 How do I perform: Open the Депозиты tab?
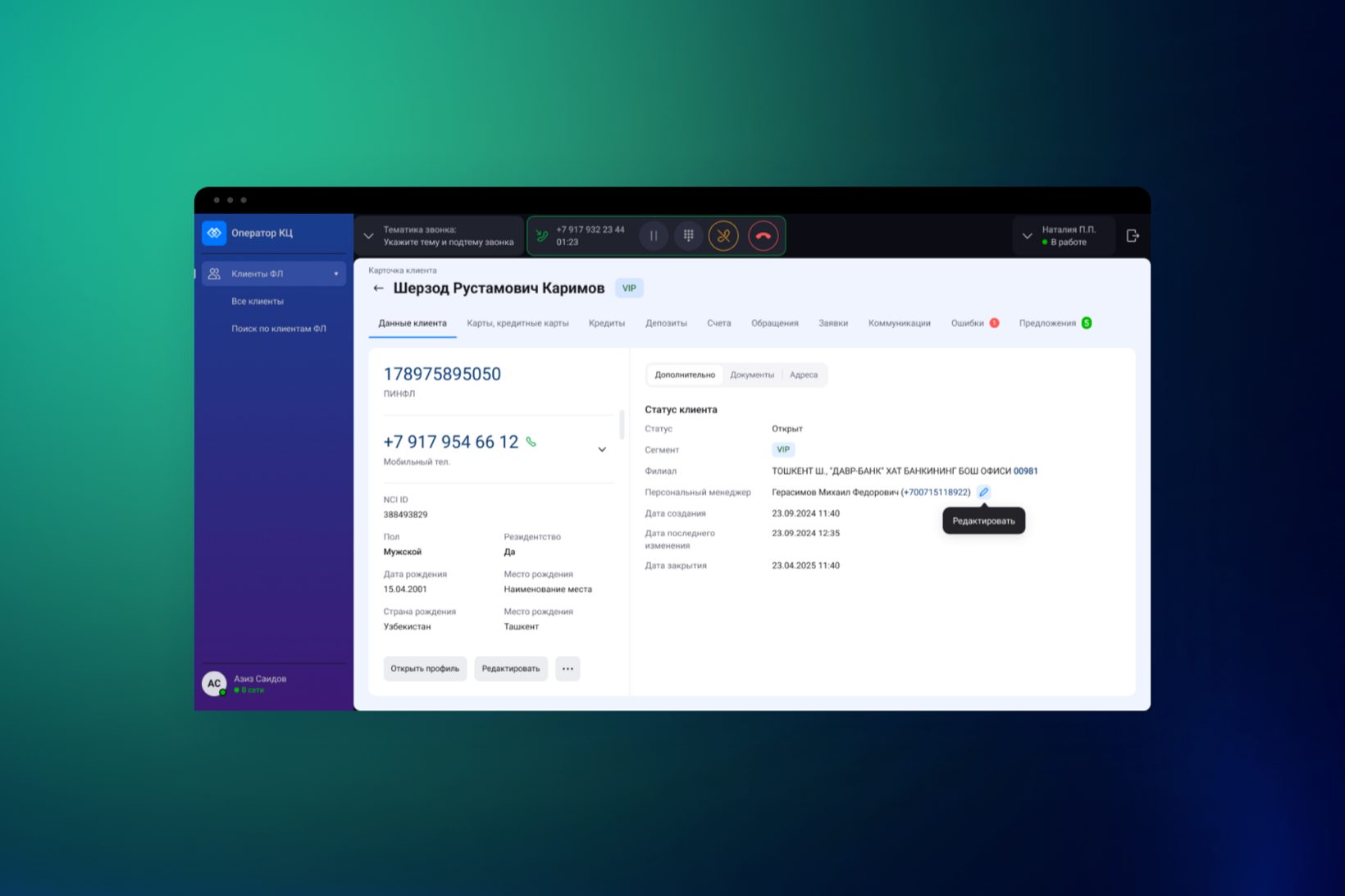[666, 323]
